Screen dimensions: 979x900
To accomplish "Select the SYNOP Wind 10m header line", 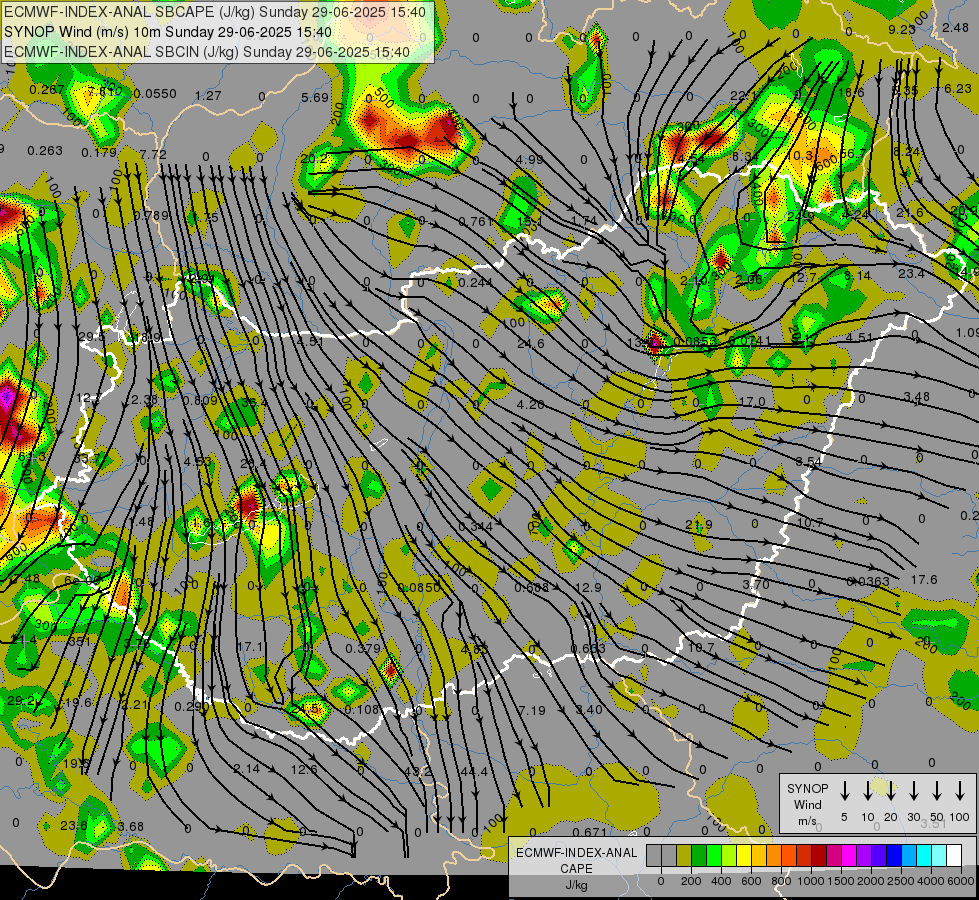I will click(x=167, y=32).
